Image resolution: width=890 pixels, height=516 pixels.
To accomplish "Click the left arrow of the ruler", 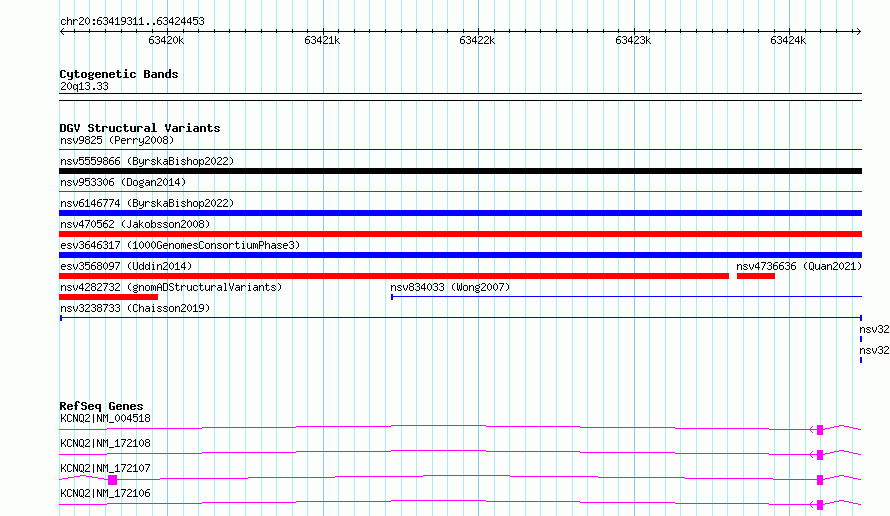I will point(62,31).
